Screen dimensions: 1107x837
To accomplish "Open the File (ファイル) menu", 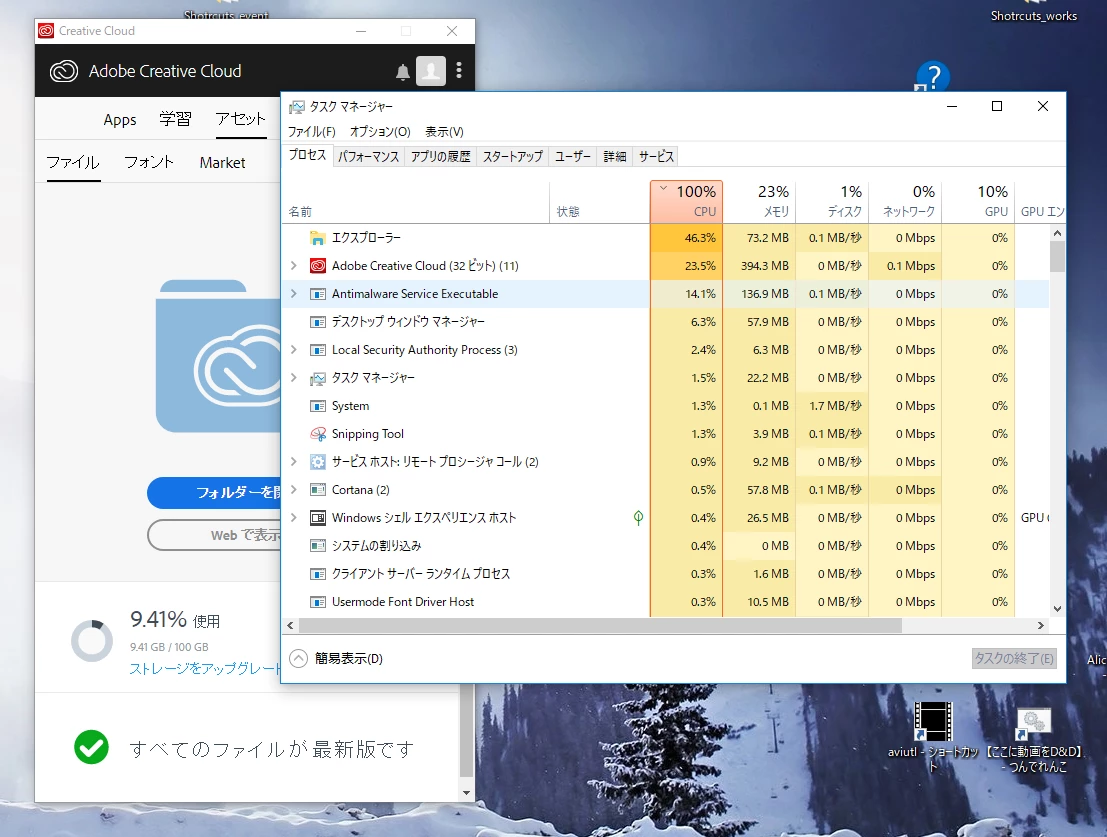I will point(311,132).
